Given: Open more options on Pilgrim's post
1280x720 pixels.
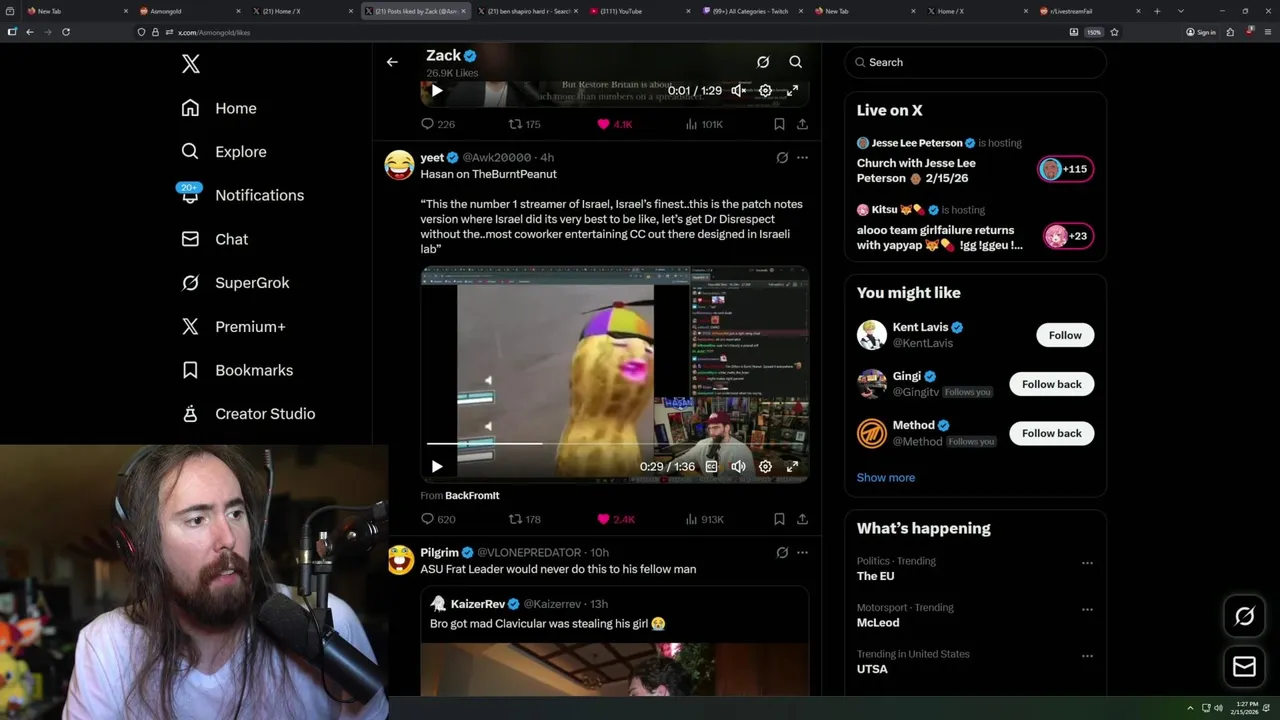Looking at the screenshot, I should [802, 552].
